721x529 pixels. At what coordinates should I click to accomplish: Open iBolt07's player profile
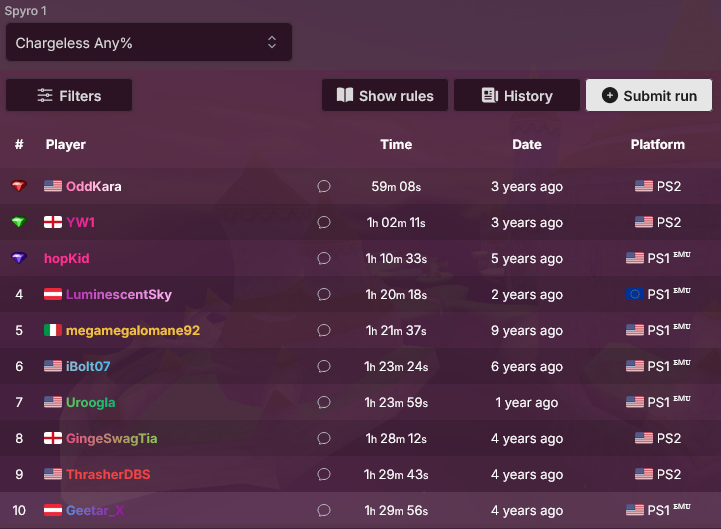pos(88,366)
